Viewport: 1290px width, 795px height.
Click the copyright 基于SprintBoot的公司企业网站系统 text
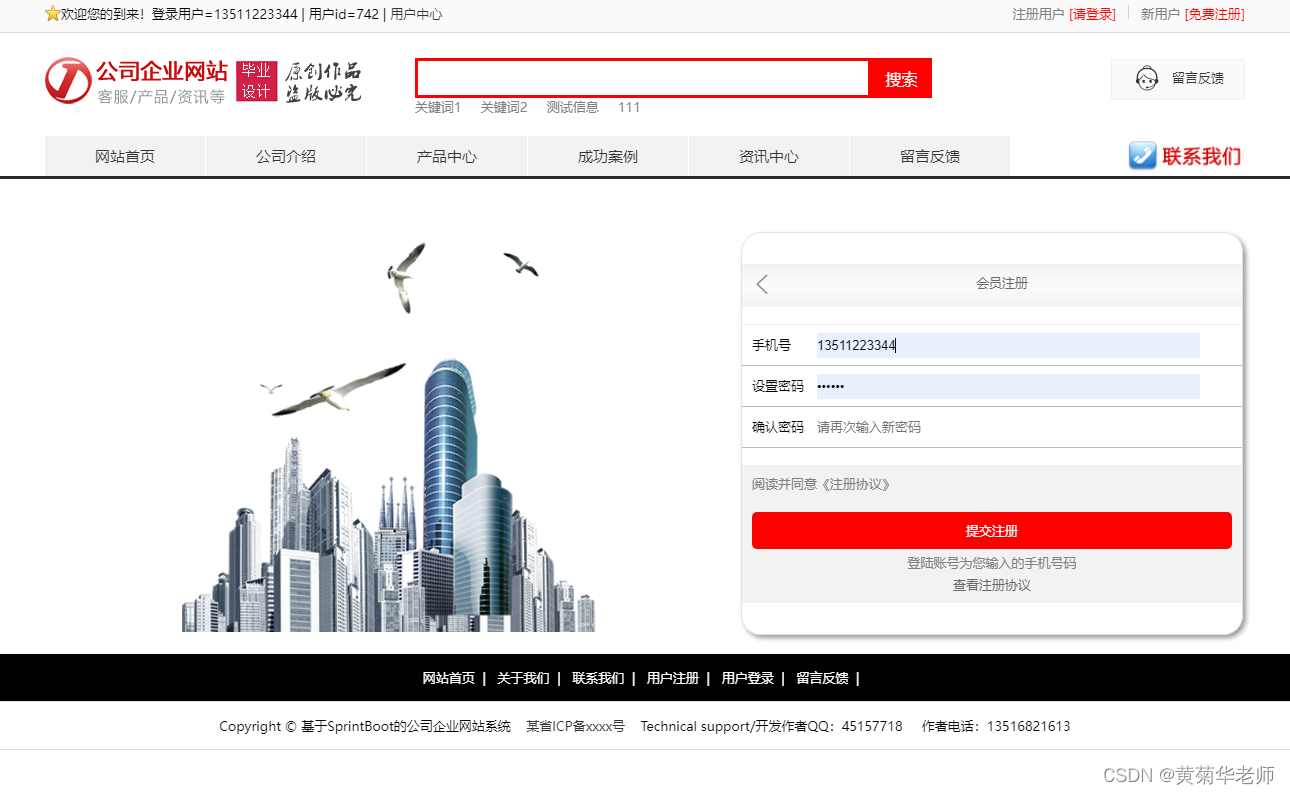406,726
